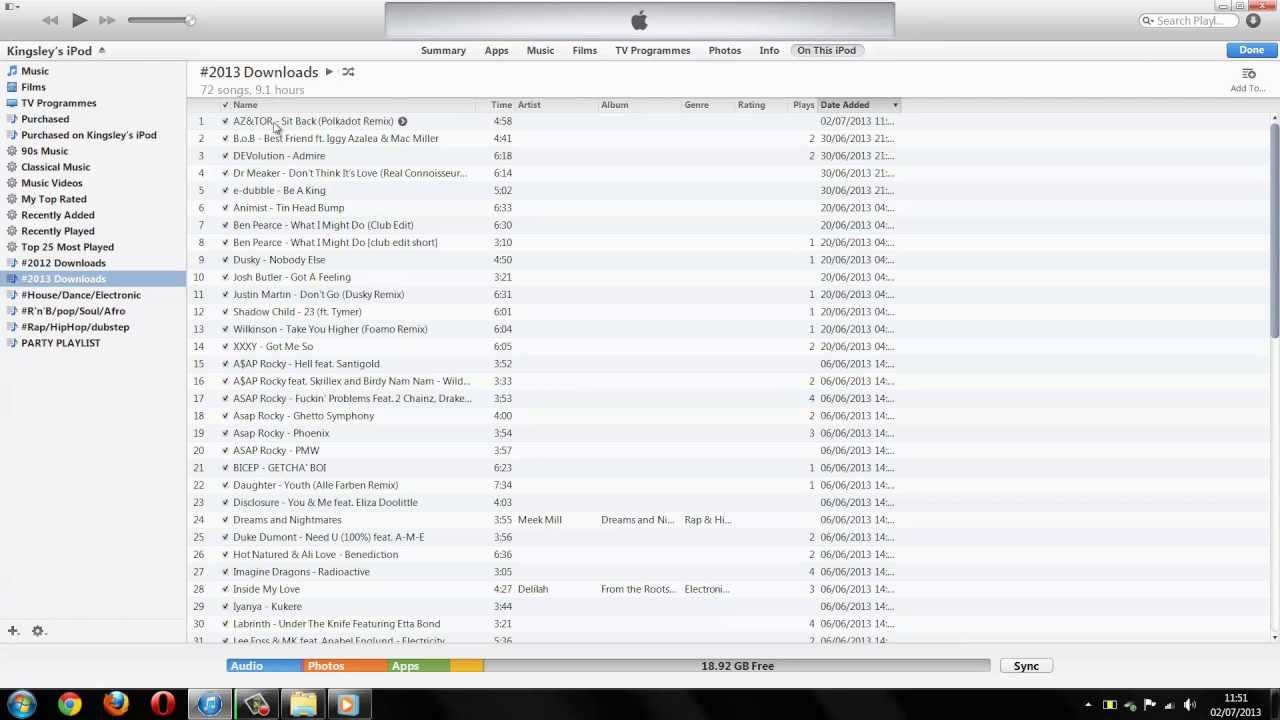
Task: Click the Search Playlist field
Action: (1190, 20)
